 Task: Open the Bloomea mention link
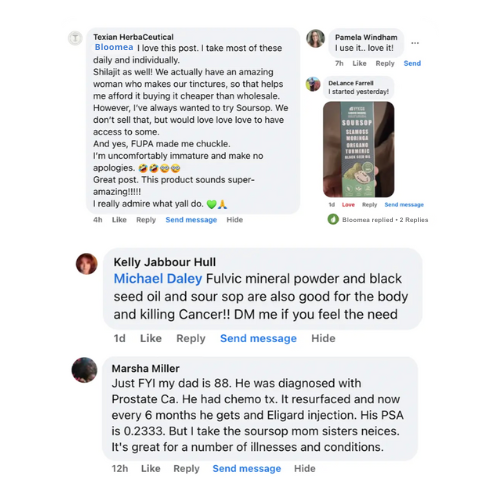click(114, 47)
